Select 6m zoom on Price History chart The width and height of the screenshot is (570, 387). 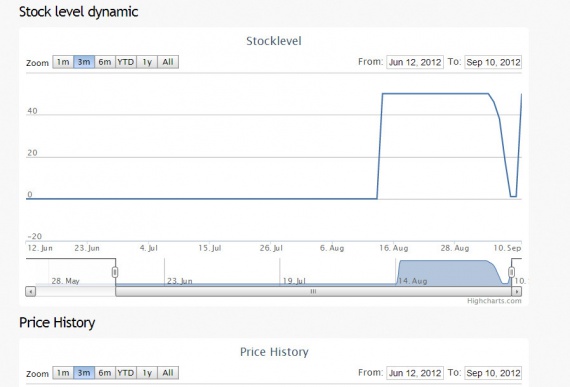point(105,373)
